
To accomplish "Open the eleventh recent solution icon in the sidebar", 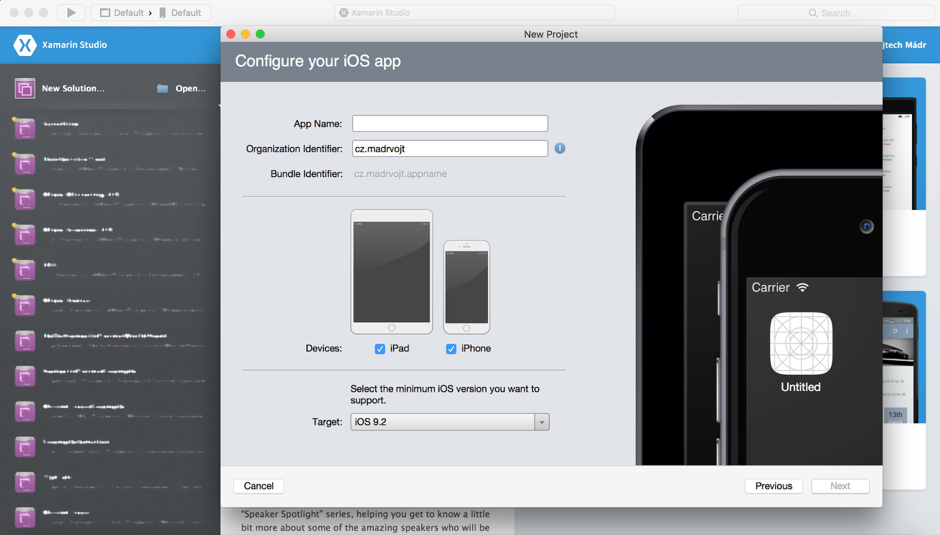I will click(x=25, y=482).
